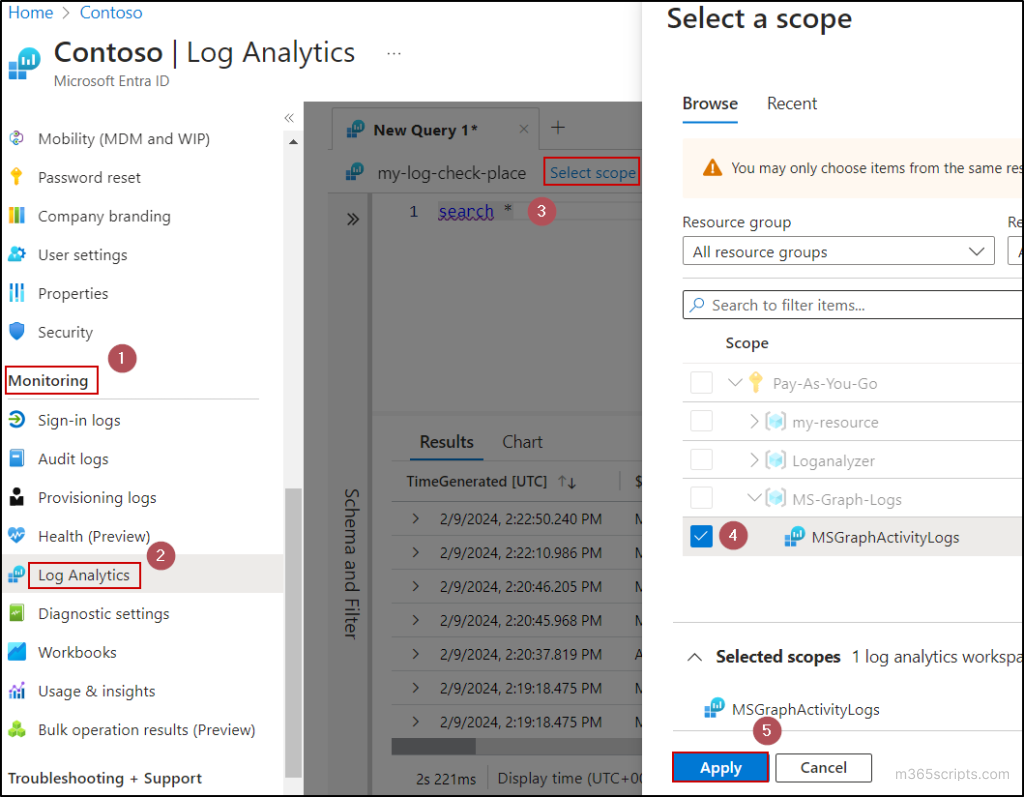Open Workbooks via its icon
This screenshot has height=797, width=1024.
click(19, 652)
